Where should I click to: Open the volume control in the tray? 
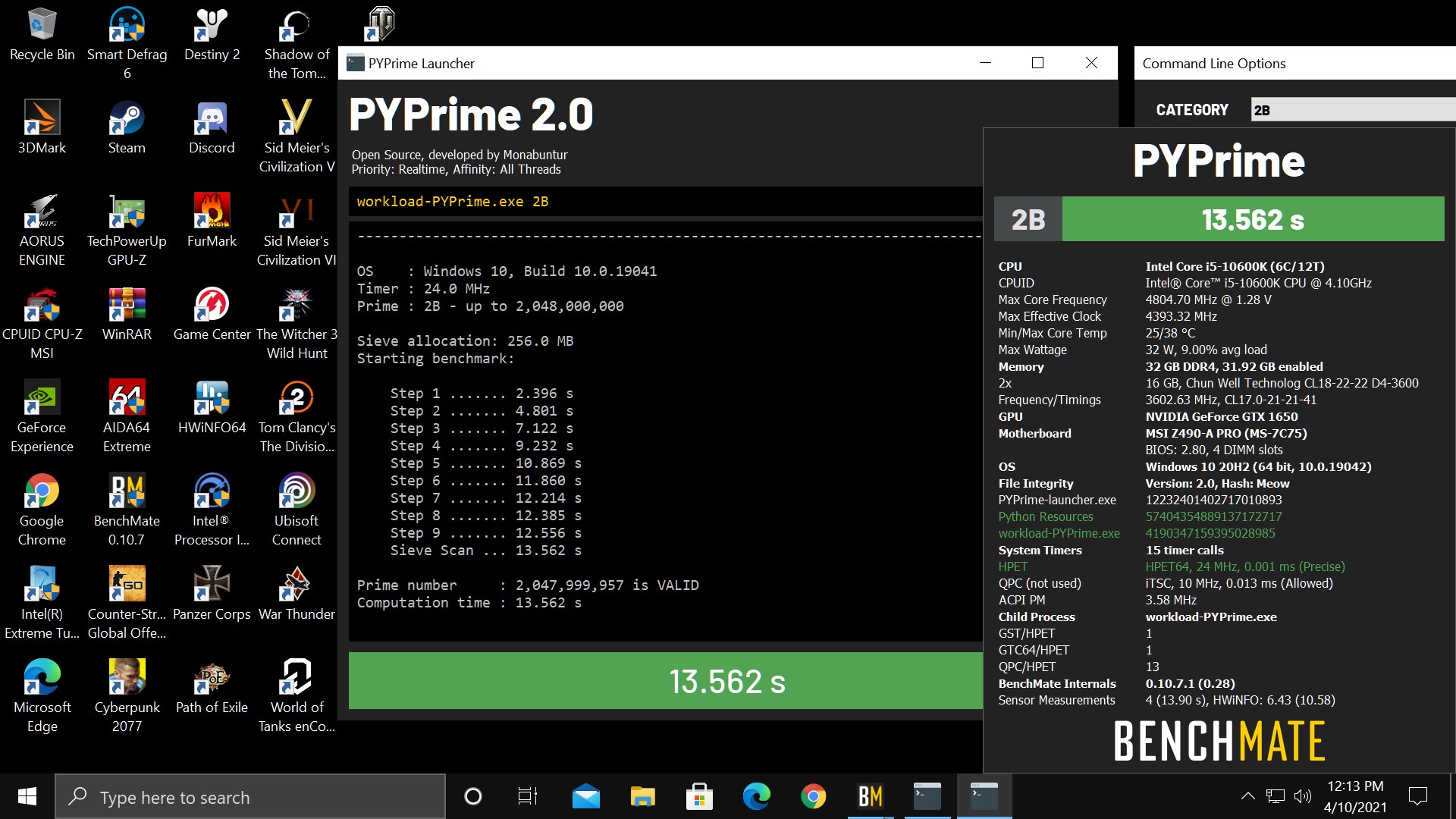click(1303, 796)
